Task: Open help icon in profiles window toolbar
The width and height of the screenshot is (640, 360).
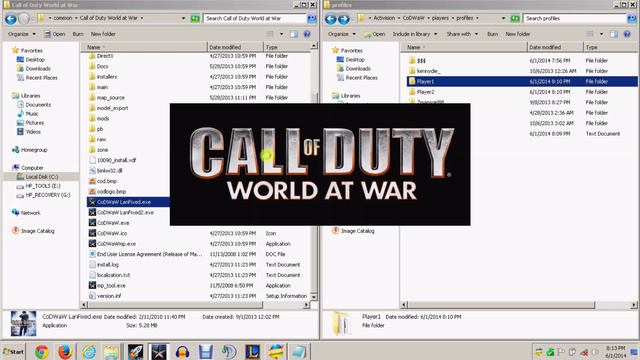Action: [x=627, y=34]
